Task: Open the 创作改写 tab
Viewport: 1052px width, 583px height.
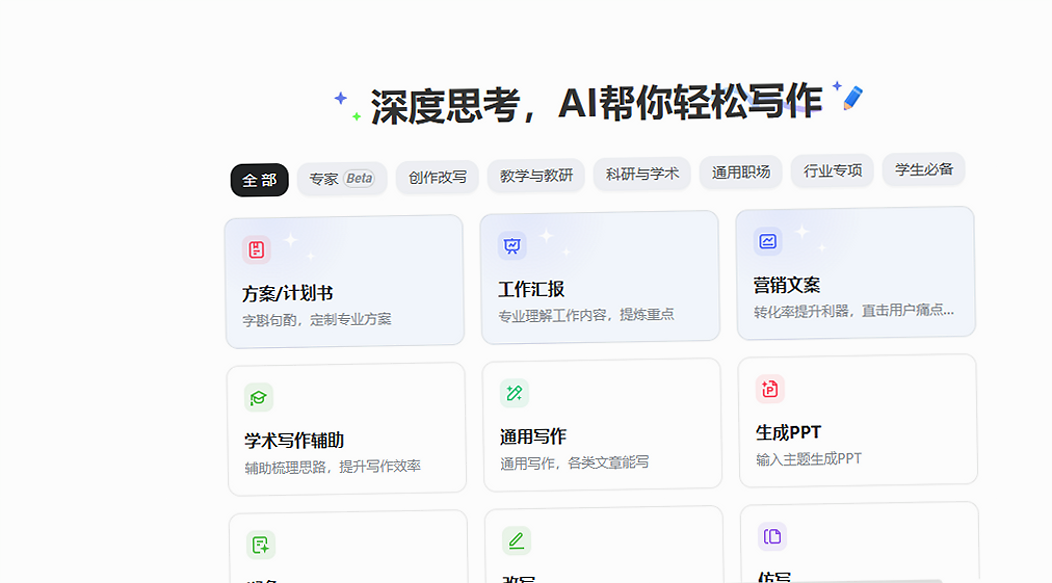Action: click(437, 177)
